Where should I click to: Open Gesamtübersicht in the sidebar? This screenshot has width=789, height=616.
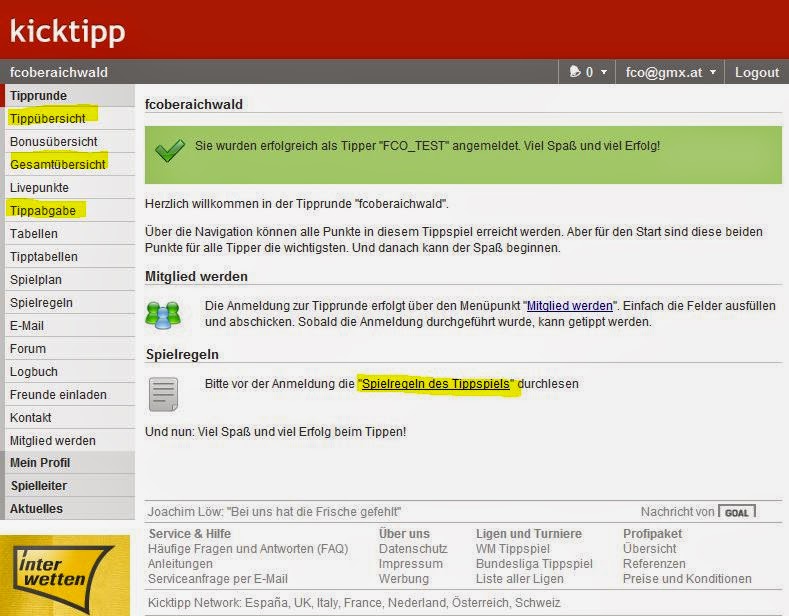pos(69,165)
